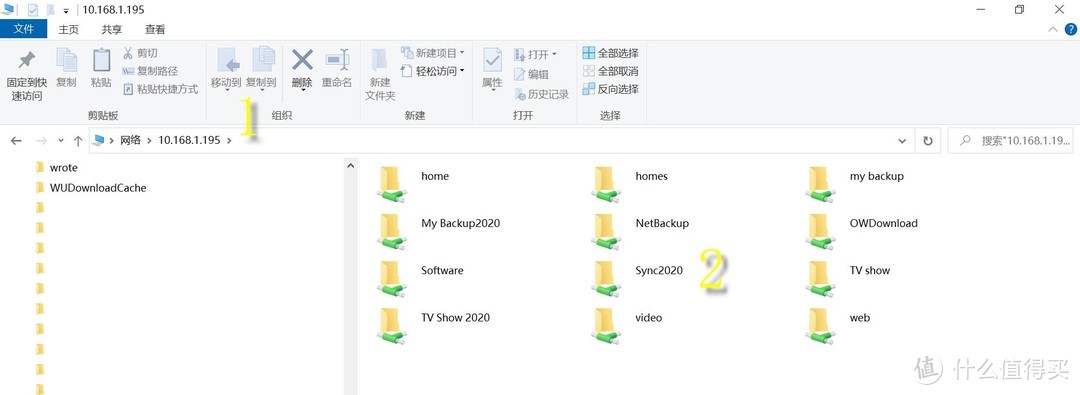The height and width of the screenshot is (395, 1080).
Task: Click Invert Selection (反向选择)
Action: [610, 89]
